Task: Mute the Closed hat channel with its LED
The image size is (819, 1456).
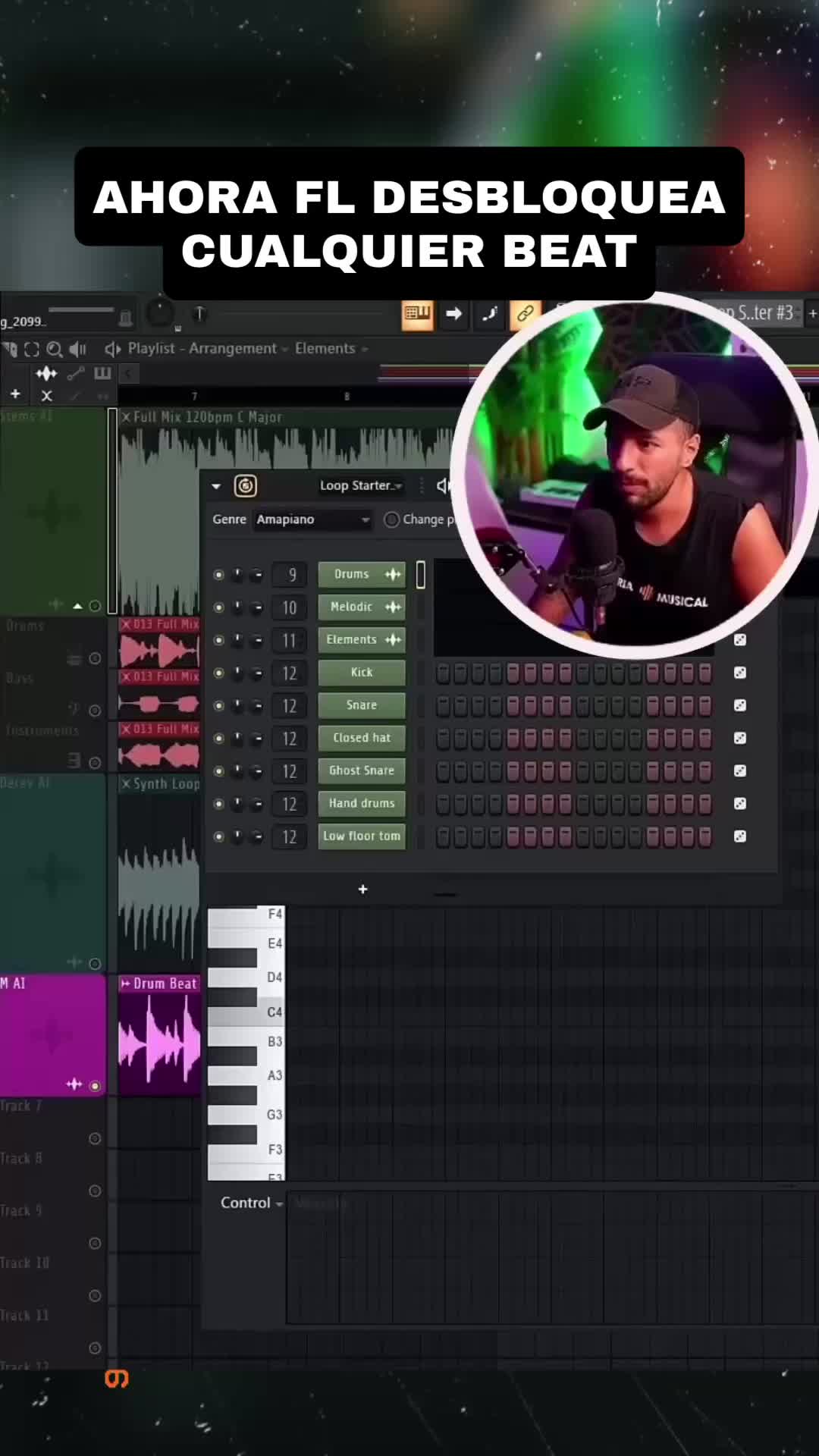Action: [218, 738]
